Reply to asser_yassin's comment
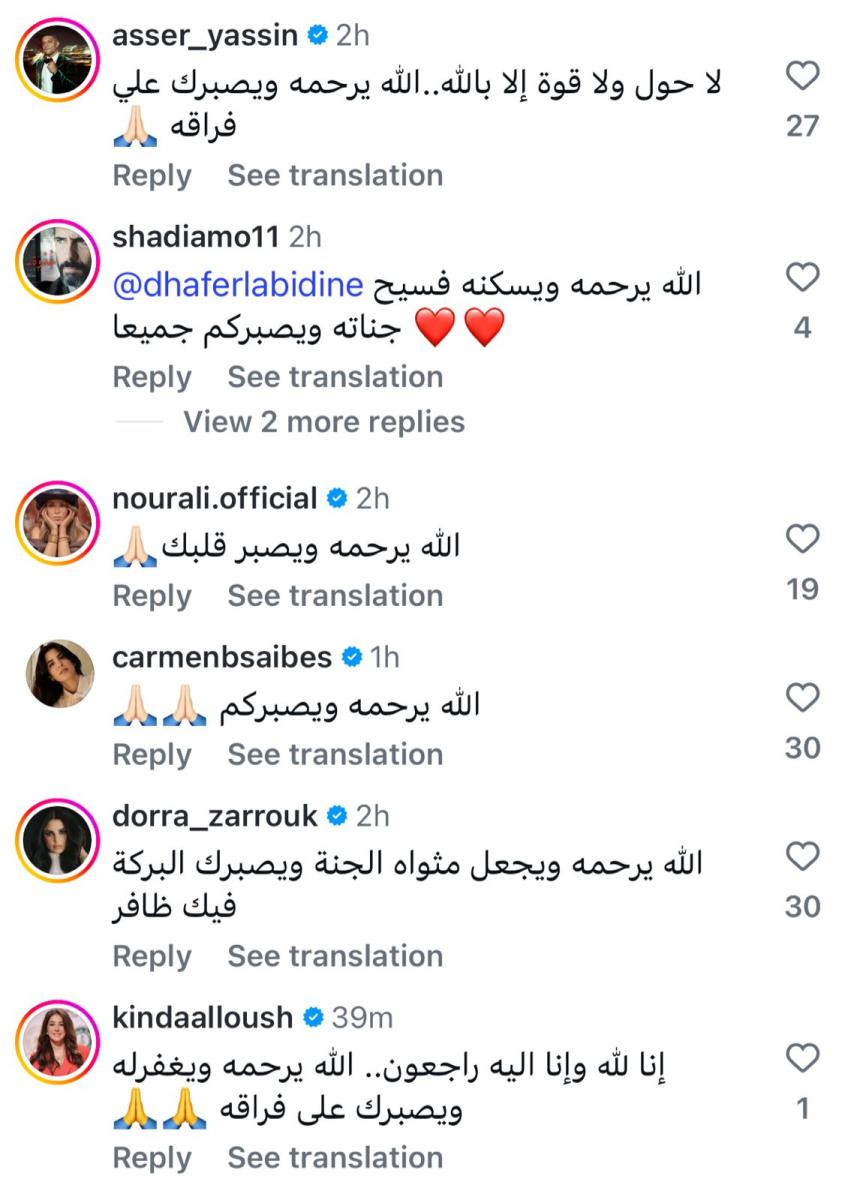863x1200 pixels. [152, 175]
